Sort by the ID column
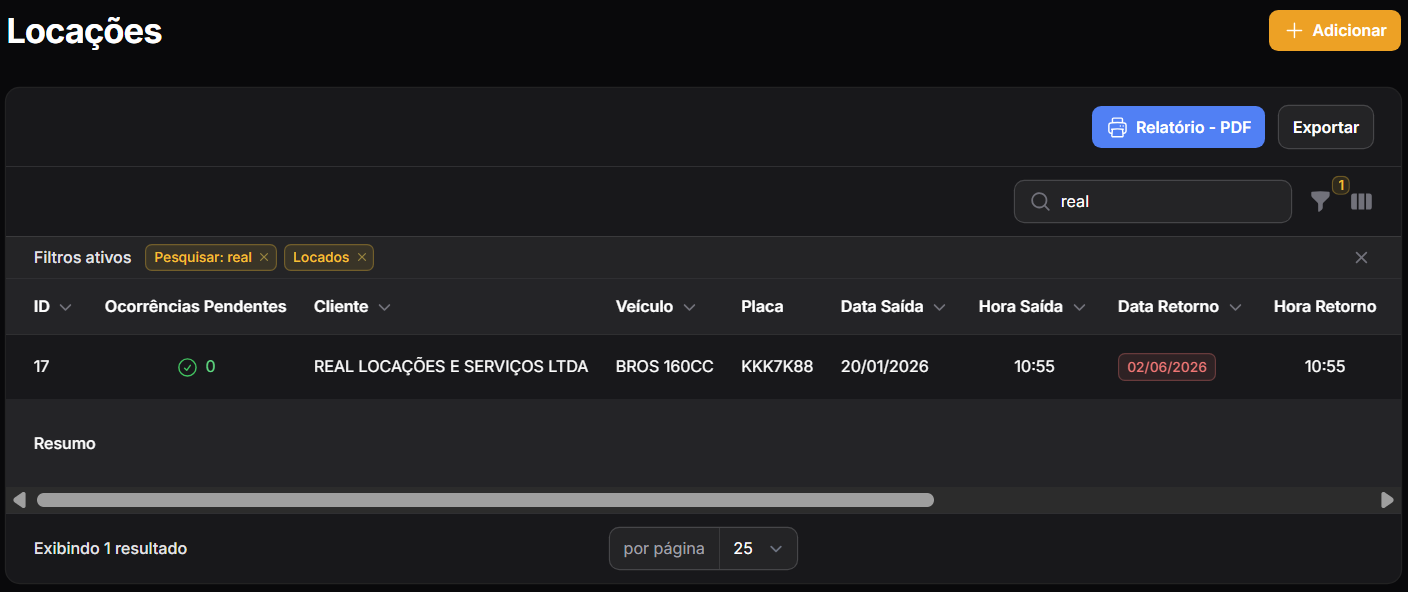The width and height of the screenshot is (1408, 592). click(x=53, y=307)
